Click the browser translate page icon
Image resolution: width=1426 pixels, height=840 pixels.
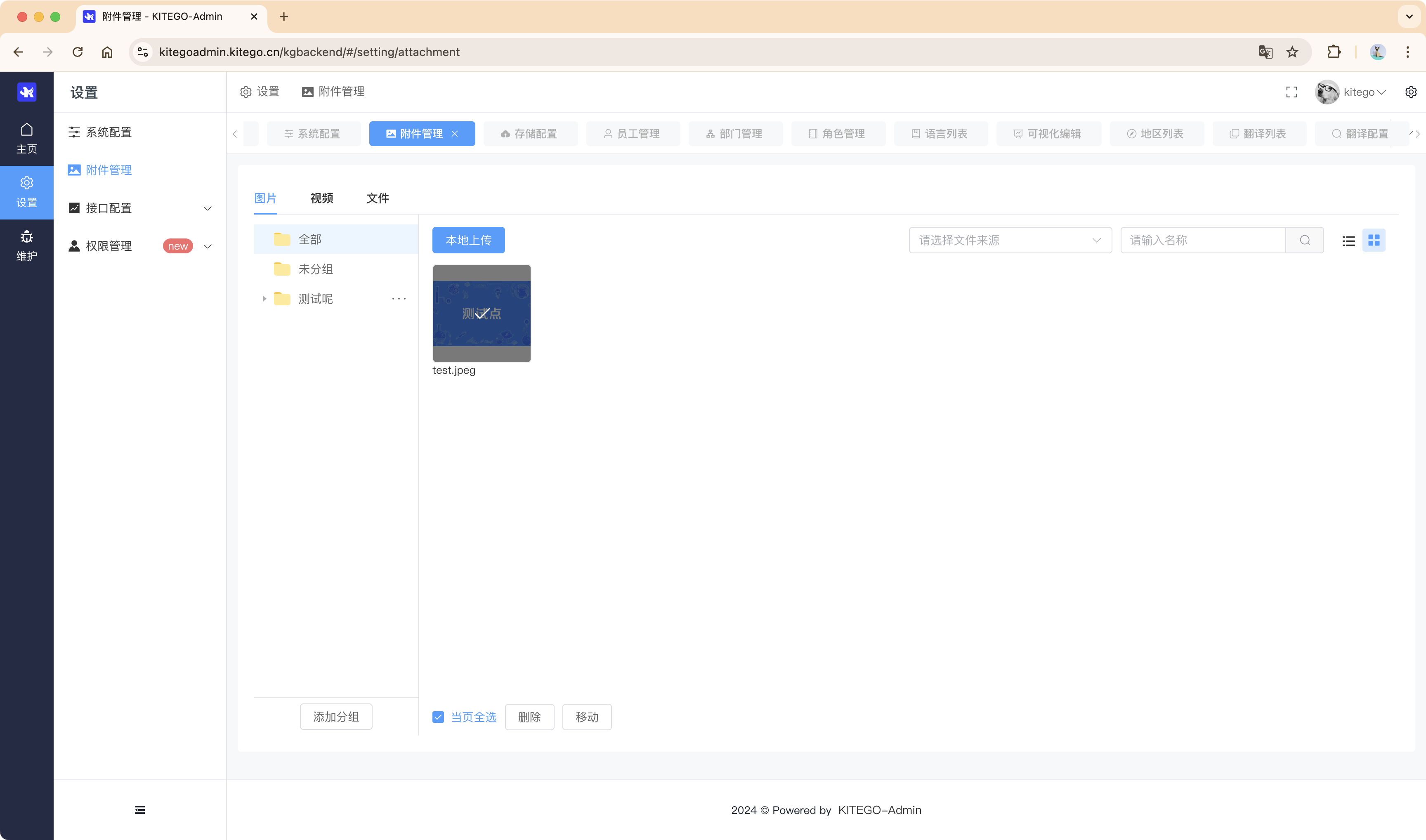[x=1265, y=52]
